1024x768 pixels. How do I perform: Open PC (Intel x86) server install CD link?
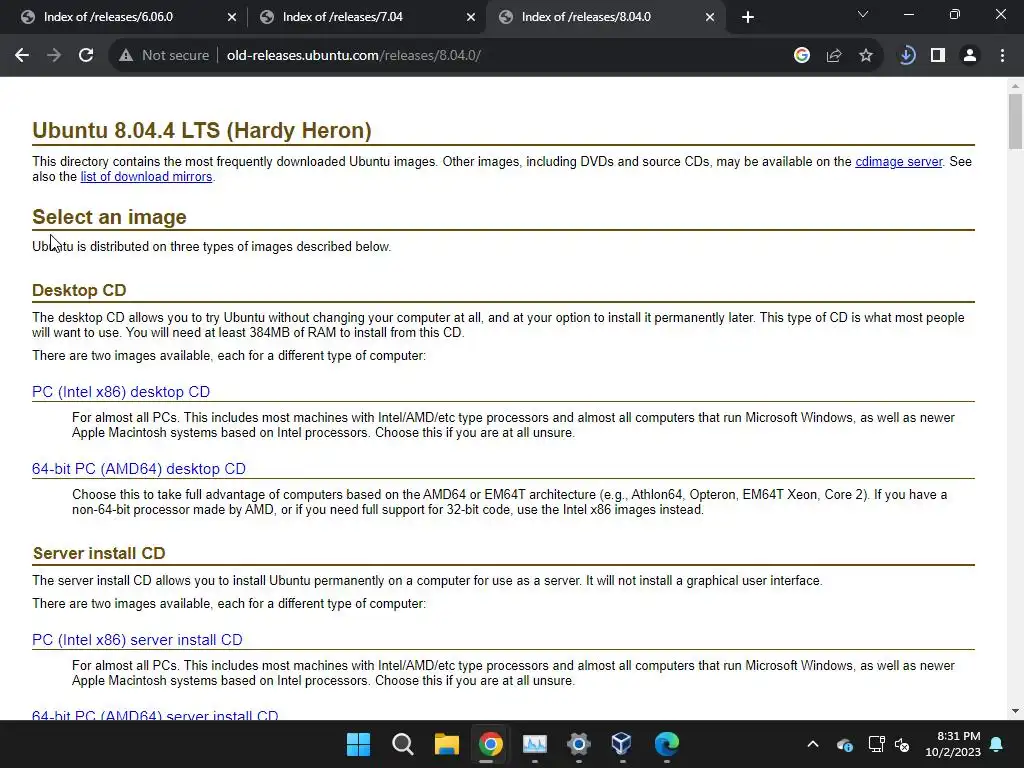137,640
